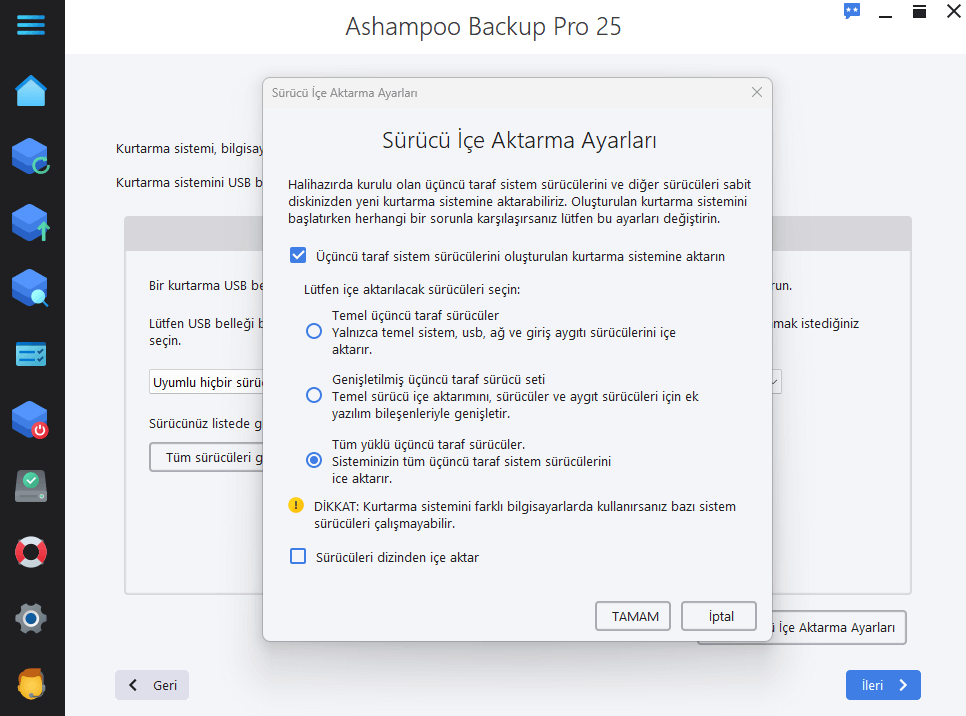Click the Halihazırda kurulu olan description paragraph
The width and height of the screenshot is (966, 716).
(x=519, y=201)
